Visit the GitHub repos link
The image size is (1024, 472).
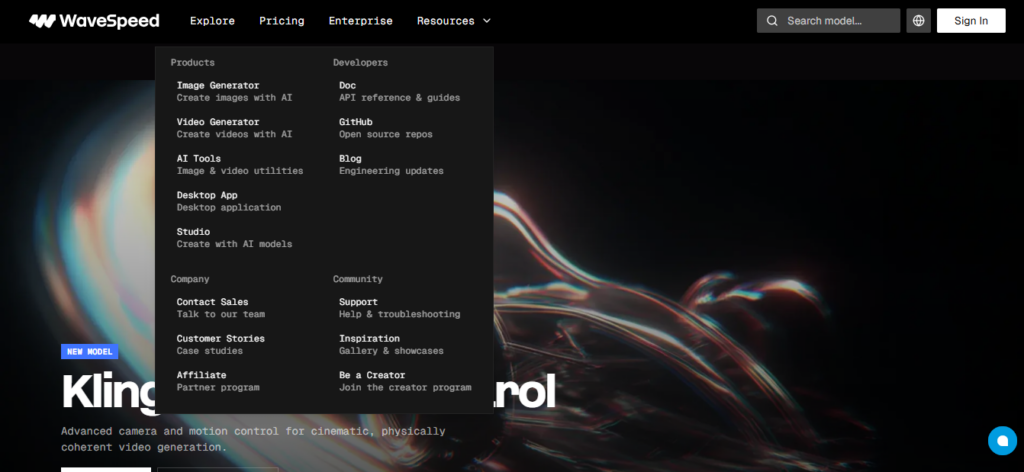385,128
